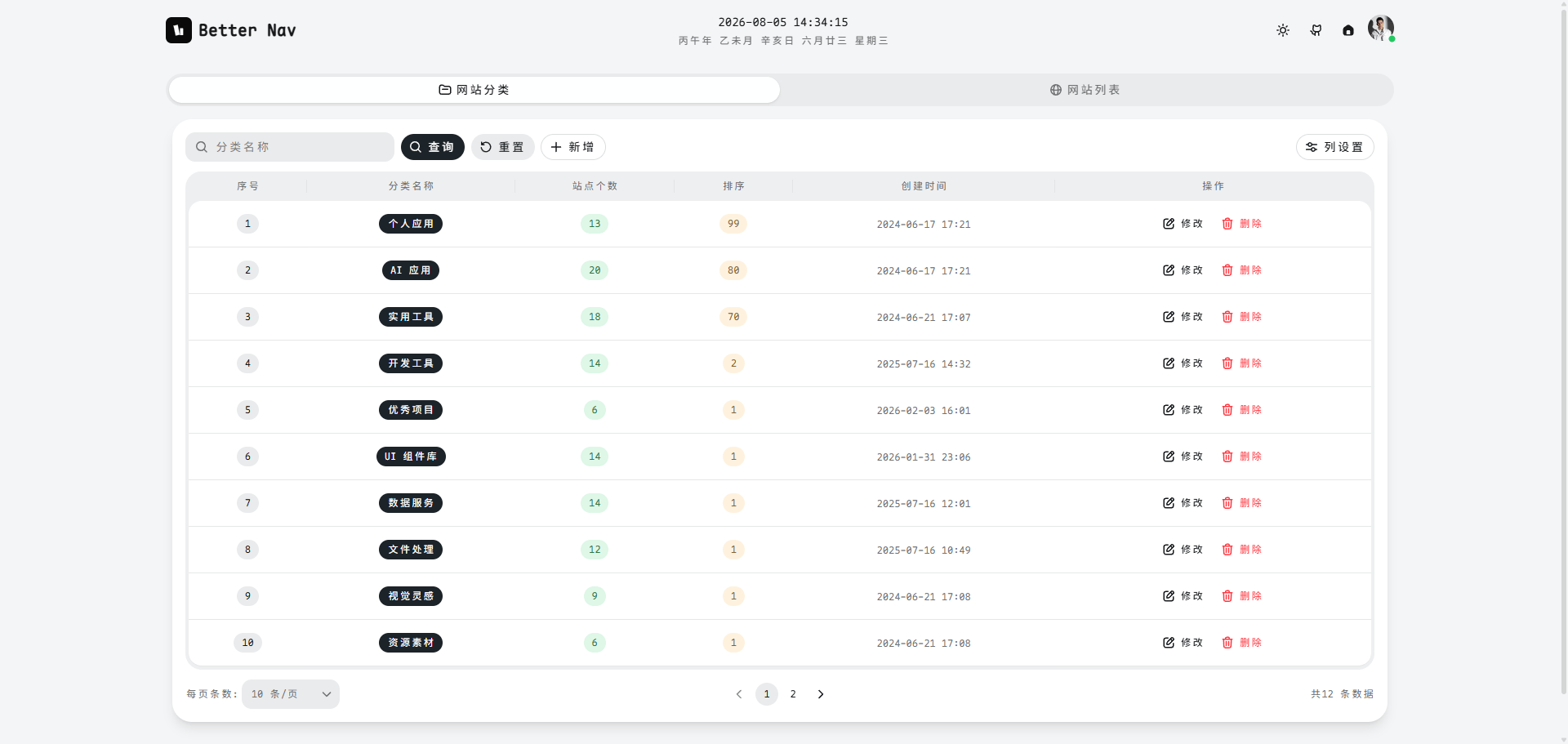The height and width of the screenshot is (744, 1568).
Task: Toggle the light theme sun icon
Action: 1283,30
